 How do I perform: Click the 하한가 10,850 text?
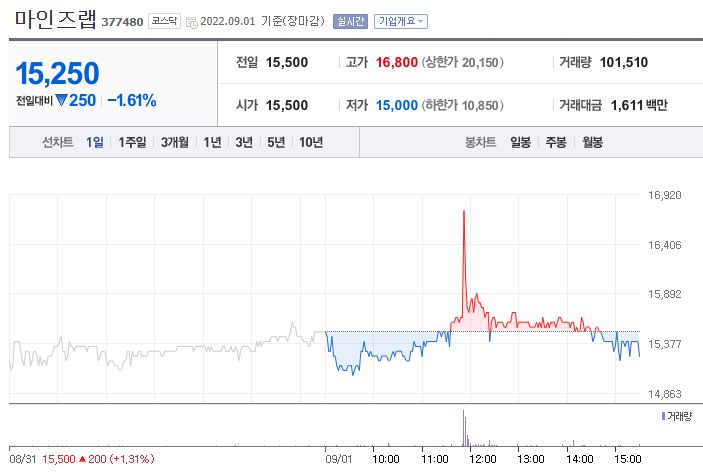click(x=462, y=105)
